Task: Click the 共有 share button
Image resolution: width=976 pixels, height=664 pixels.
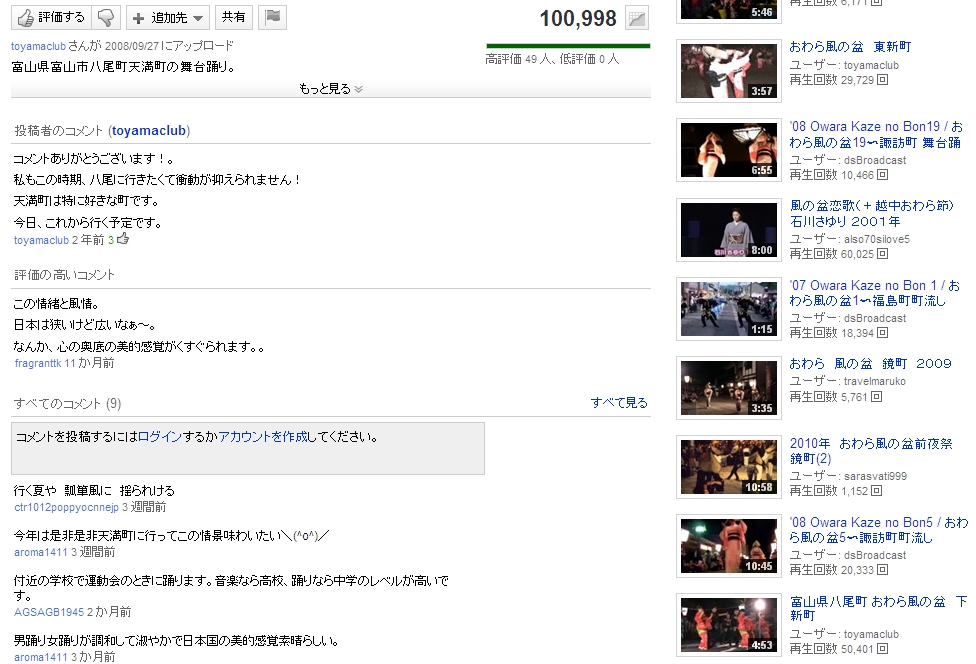Action: [x=234, y=18]
